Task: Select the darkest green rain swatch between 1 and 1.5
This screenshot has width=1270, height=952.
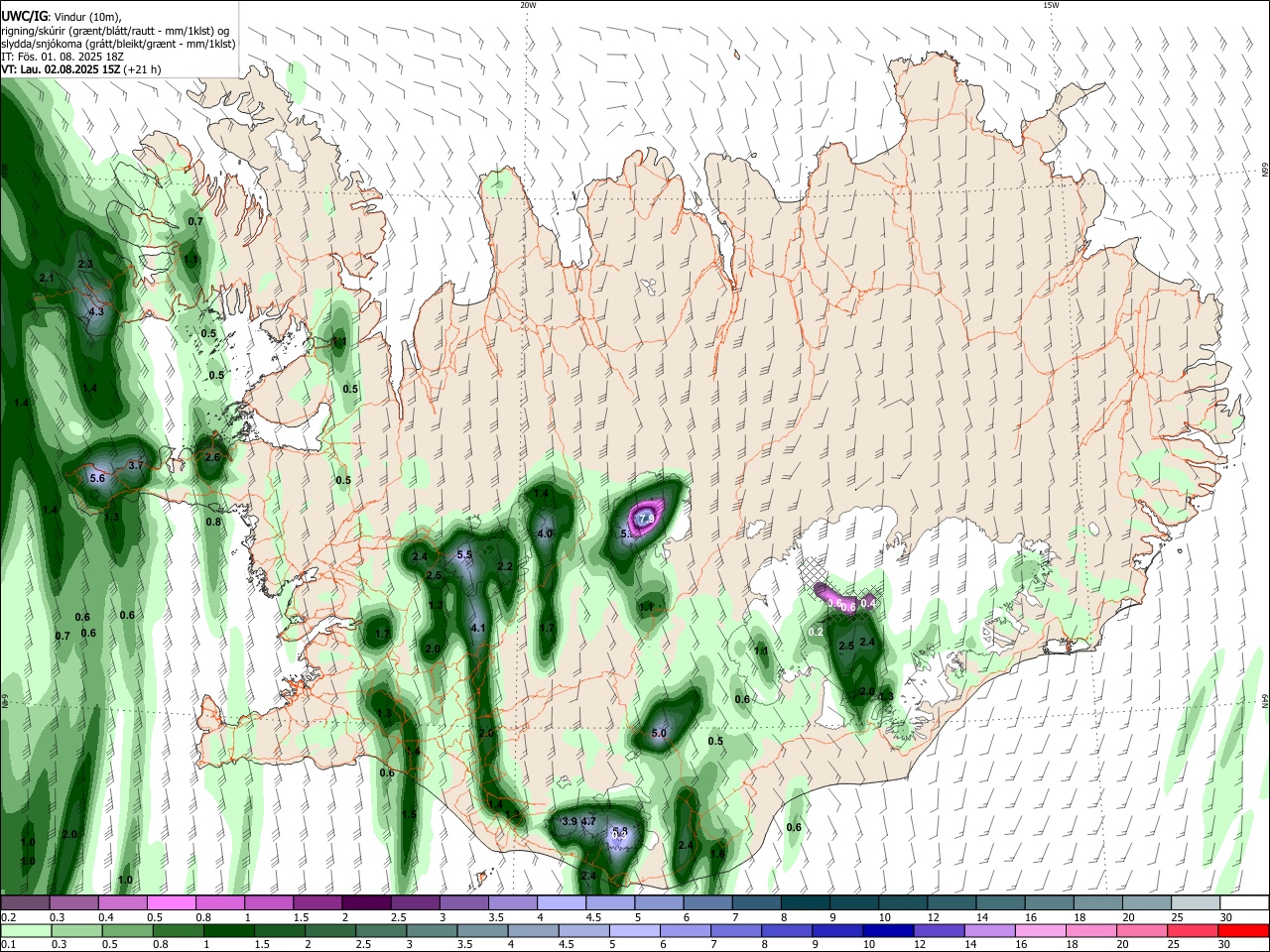Action: click(x=228, y=931)
